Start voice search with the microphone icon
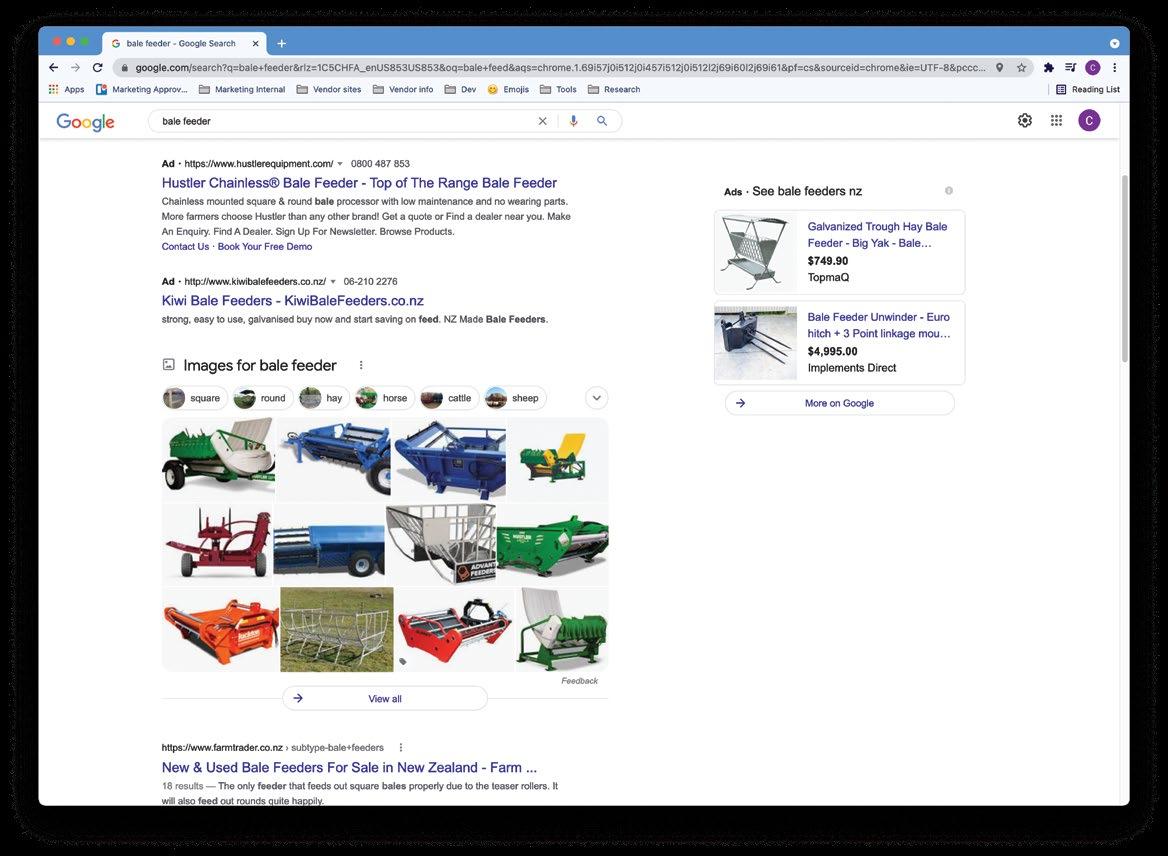The image size is (1168, 856). tap(573, 121)
